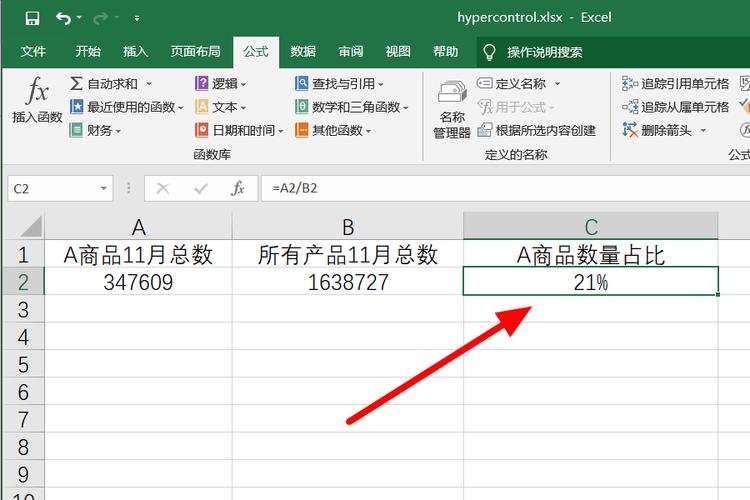Image resolution: width=750 pixels, height=500 pixels.
Task: Switch to the 页面布局 ribbon tab
Action: coord(195,51)
